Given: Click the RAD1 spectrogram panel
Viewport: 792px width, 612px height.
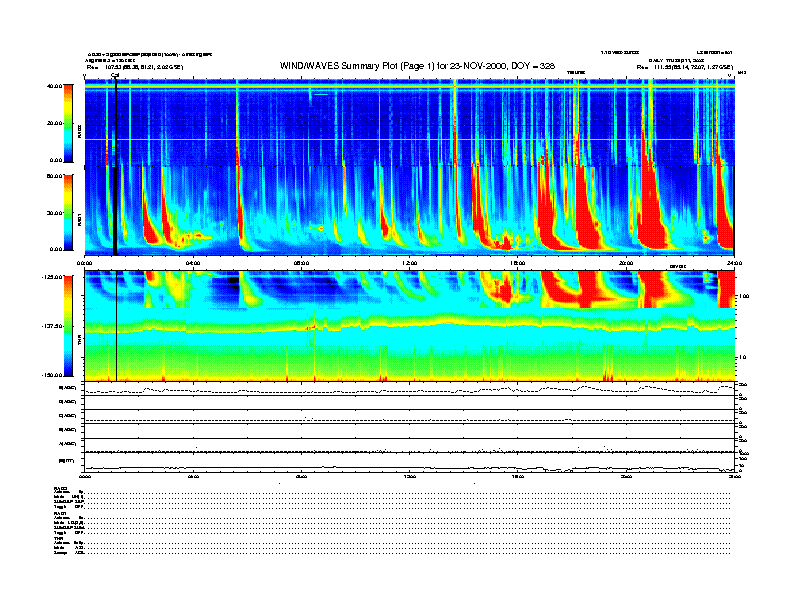Looking at the screenshot, I should coord(409,211).
